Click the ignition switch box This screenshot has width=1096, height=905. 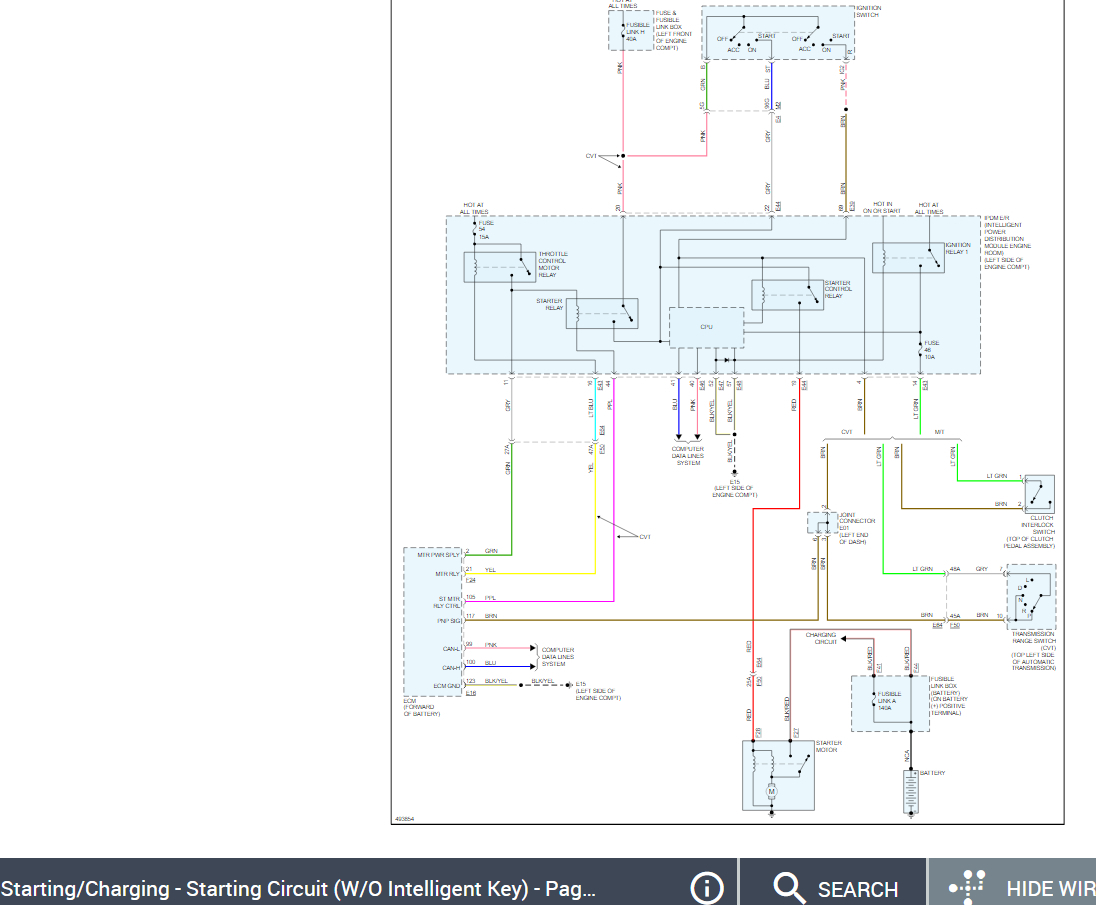[x=778, y=33]
